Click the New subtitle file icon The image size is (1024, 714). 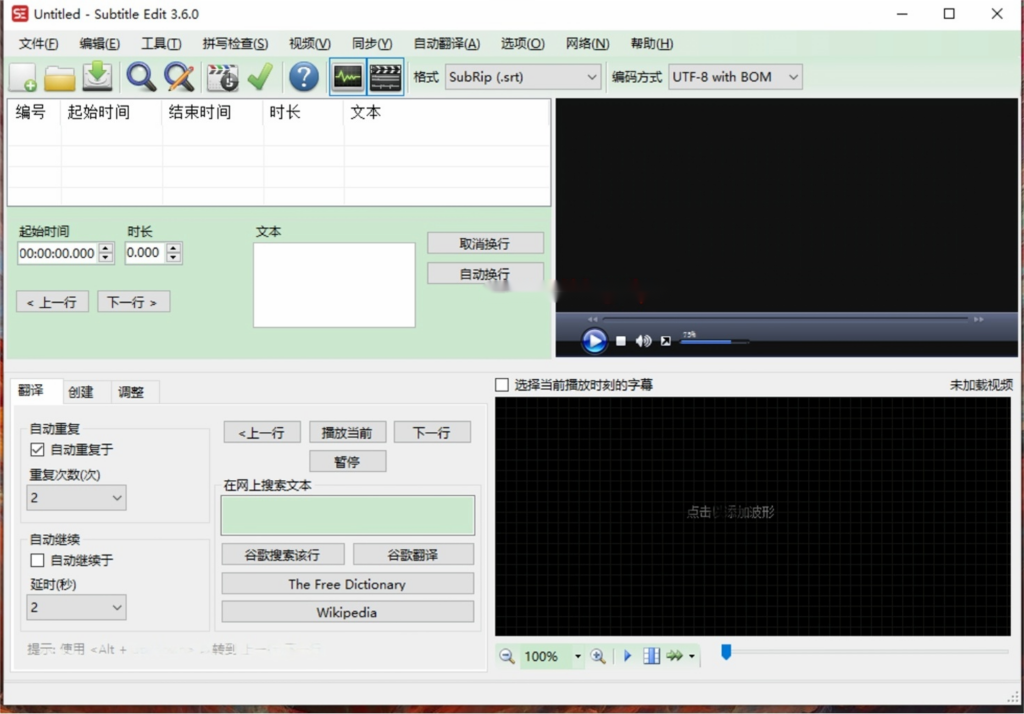22,77
